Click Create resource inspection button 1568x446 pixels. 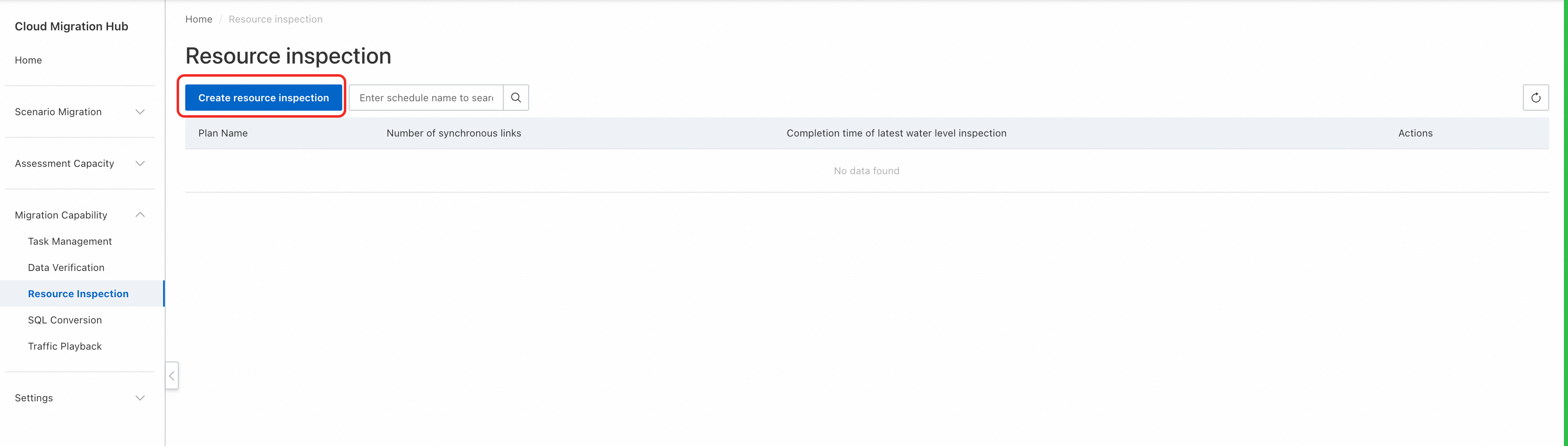coord(263,97)
